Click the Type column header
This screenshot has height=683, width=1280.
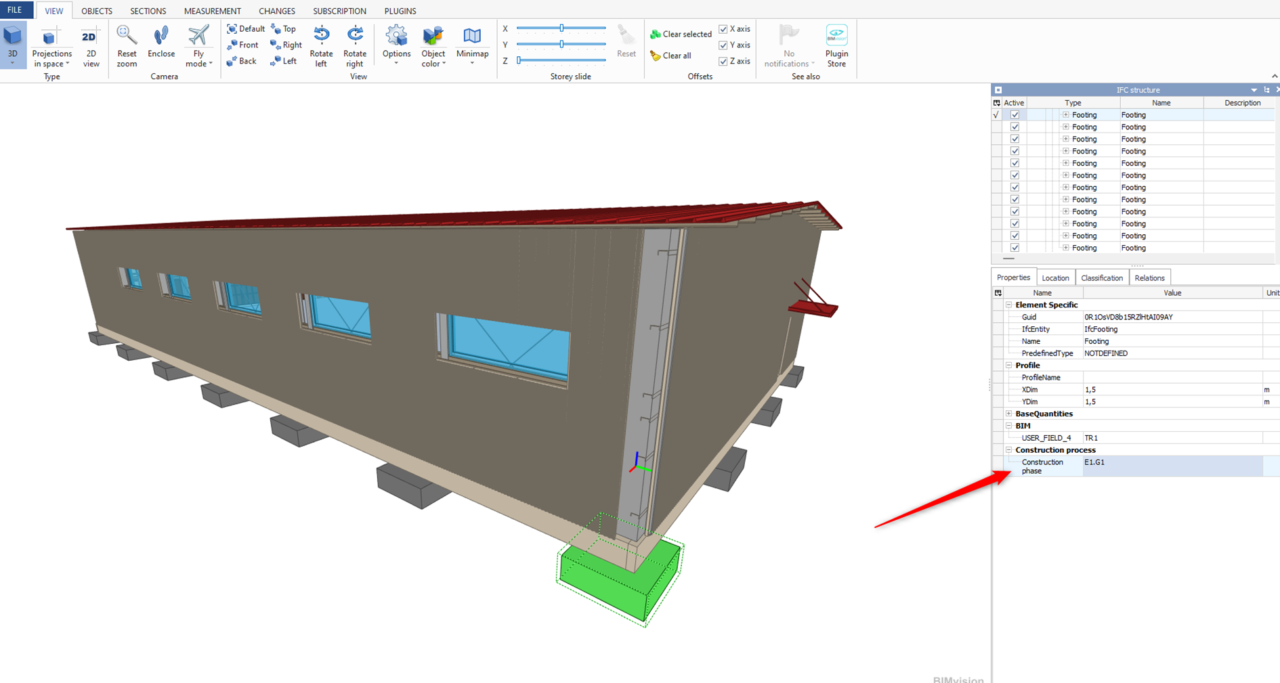pos(1073,103)
